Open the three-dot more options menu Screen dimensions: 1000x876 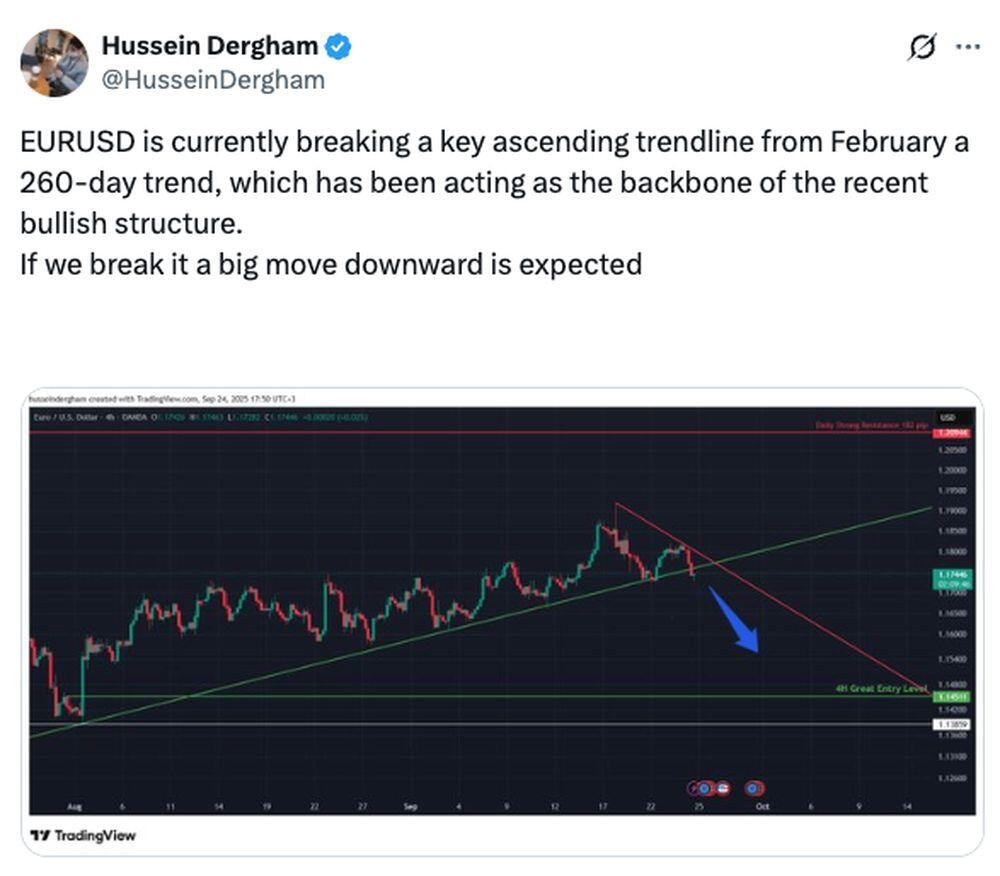[x=969, y=47]
